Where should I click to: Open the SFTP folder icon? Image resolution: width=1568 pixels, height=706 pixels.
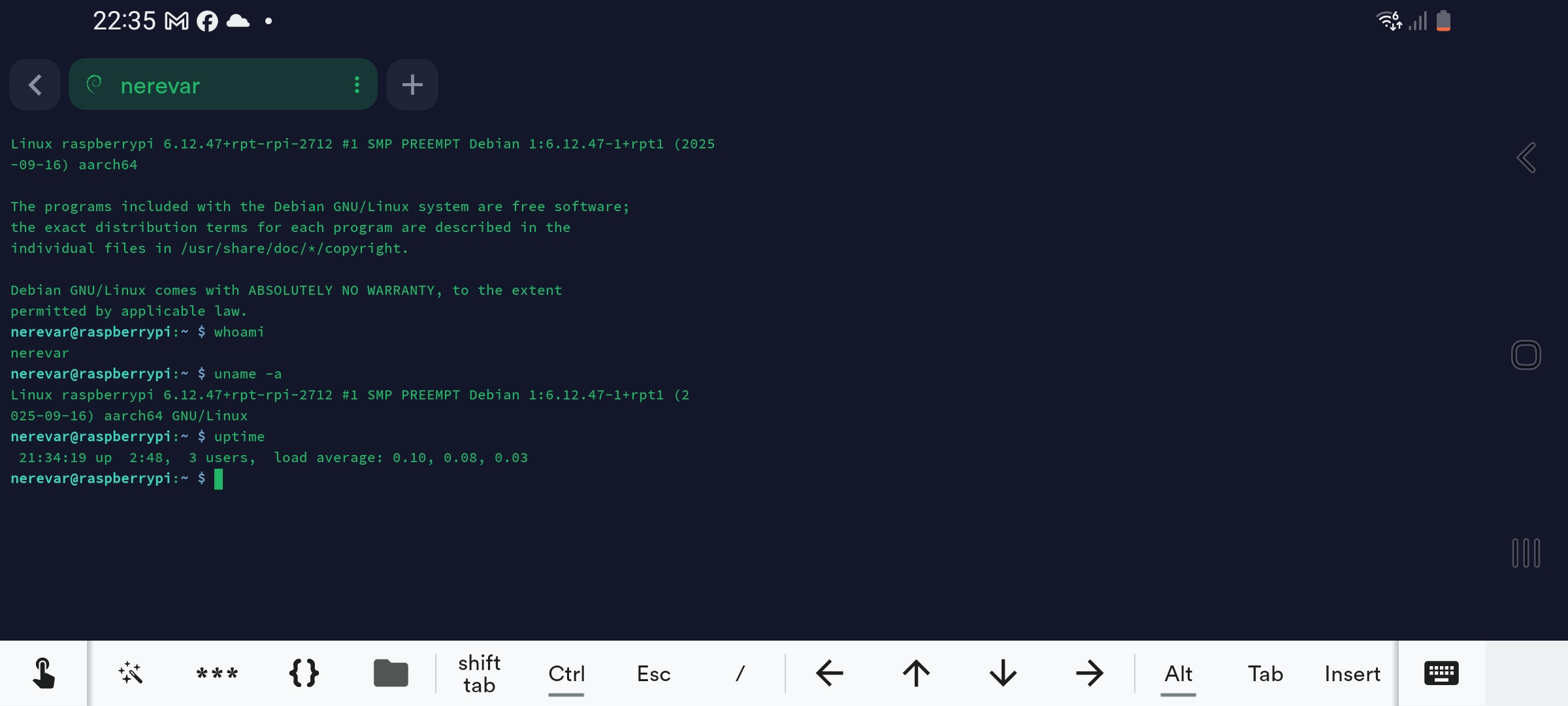click(391, 673)
